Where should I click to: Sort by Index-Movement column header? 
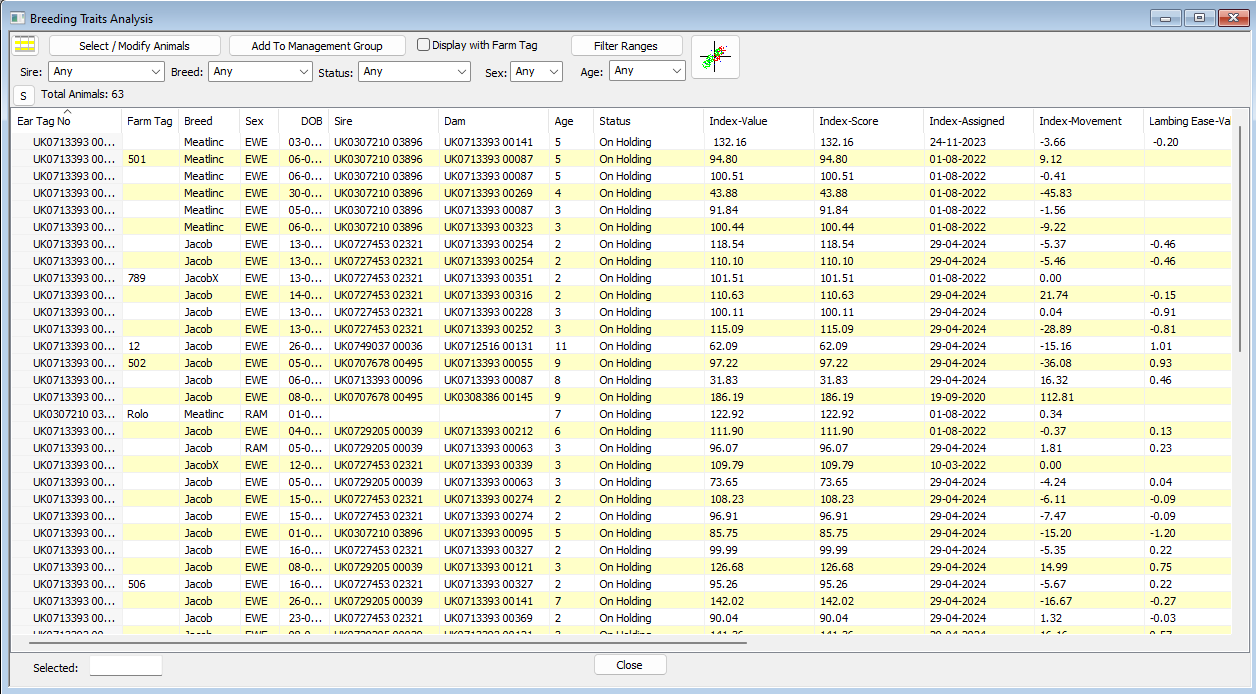(x=1088, y=121)
